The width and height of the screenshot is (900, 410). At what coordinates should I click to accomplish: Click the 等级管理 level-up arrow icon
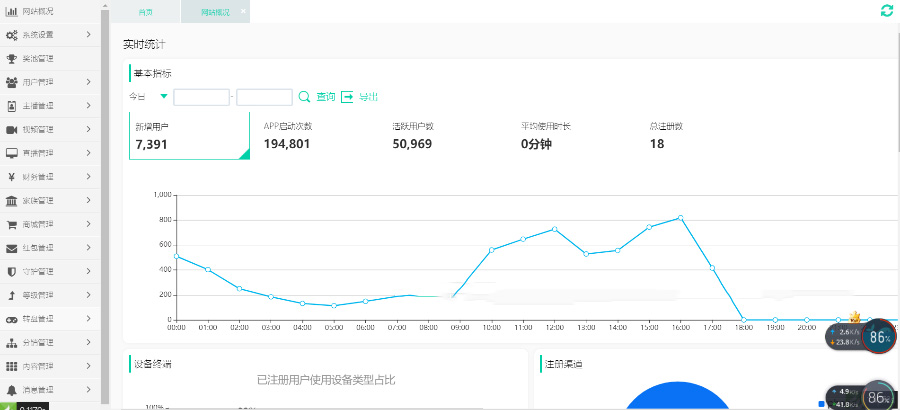click(11, 296)
